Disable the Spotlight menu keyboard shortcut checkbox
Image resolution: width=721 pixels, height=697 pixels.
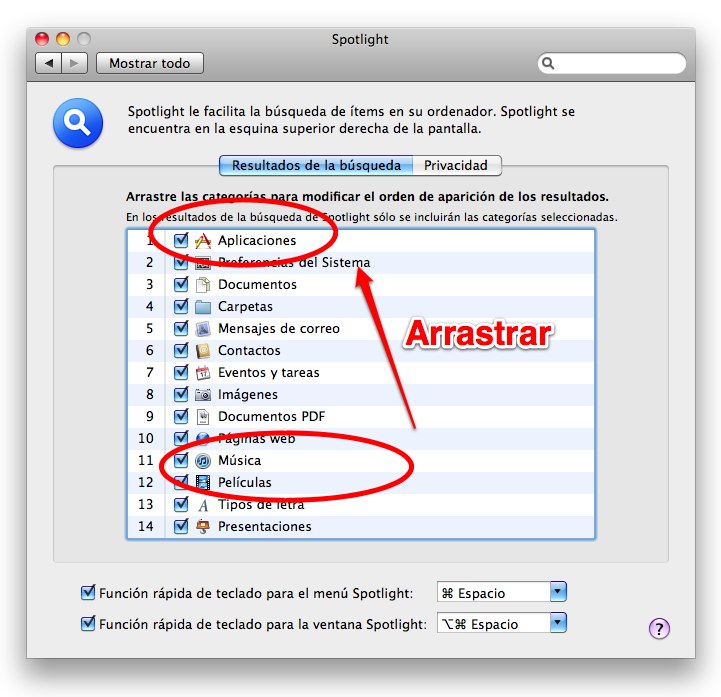click(x=88, y=593)
